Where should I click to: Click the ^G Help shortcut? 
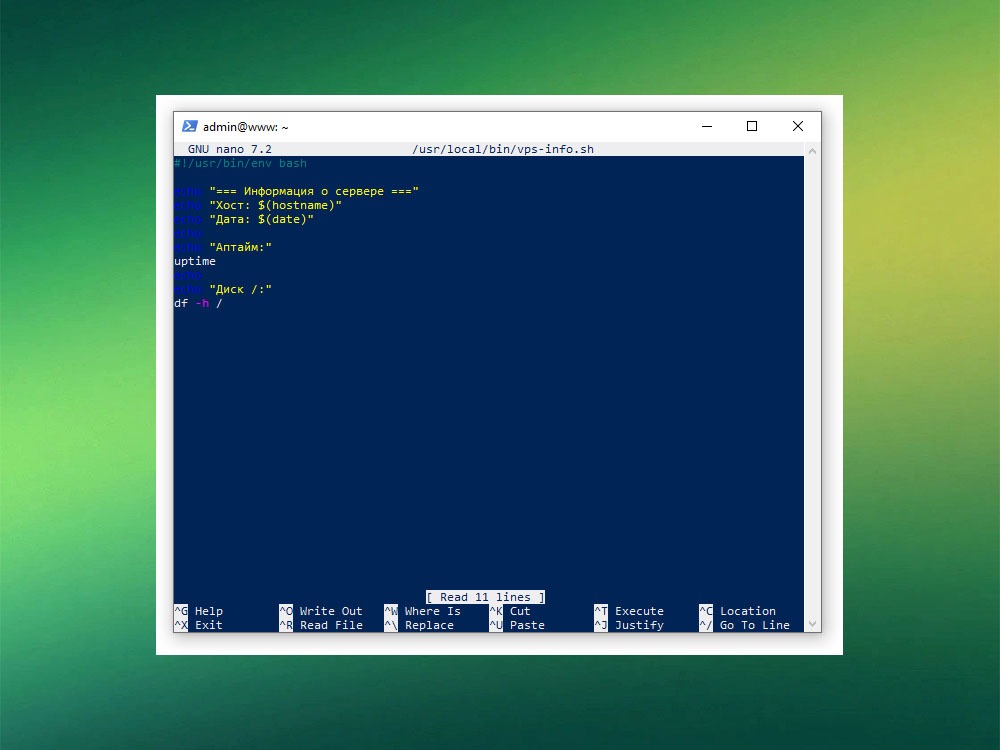[x=199, y=611]
